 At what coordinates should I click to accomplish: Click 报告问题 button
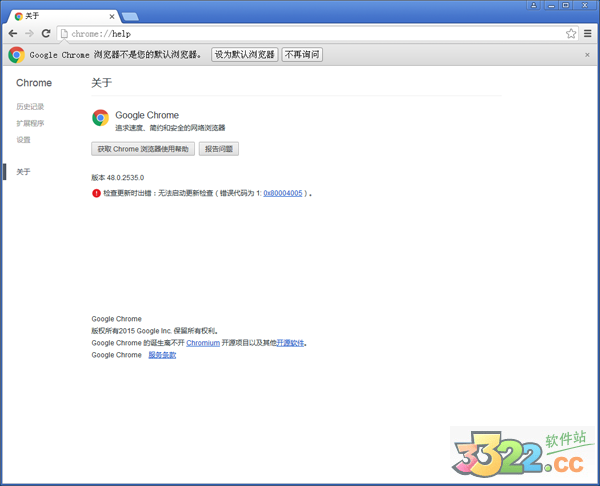219,149
